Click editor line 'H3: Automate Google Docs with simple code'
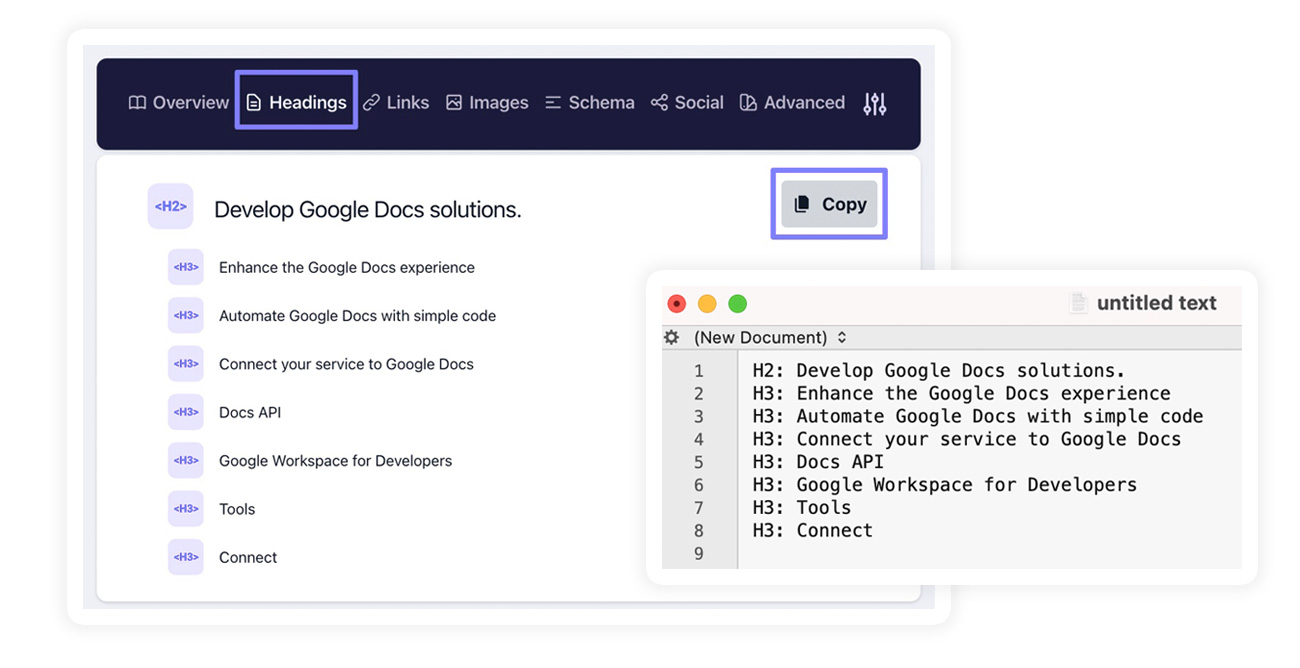The height and width of the screenshot is (668, 1300). tap(978, 416)
